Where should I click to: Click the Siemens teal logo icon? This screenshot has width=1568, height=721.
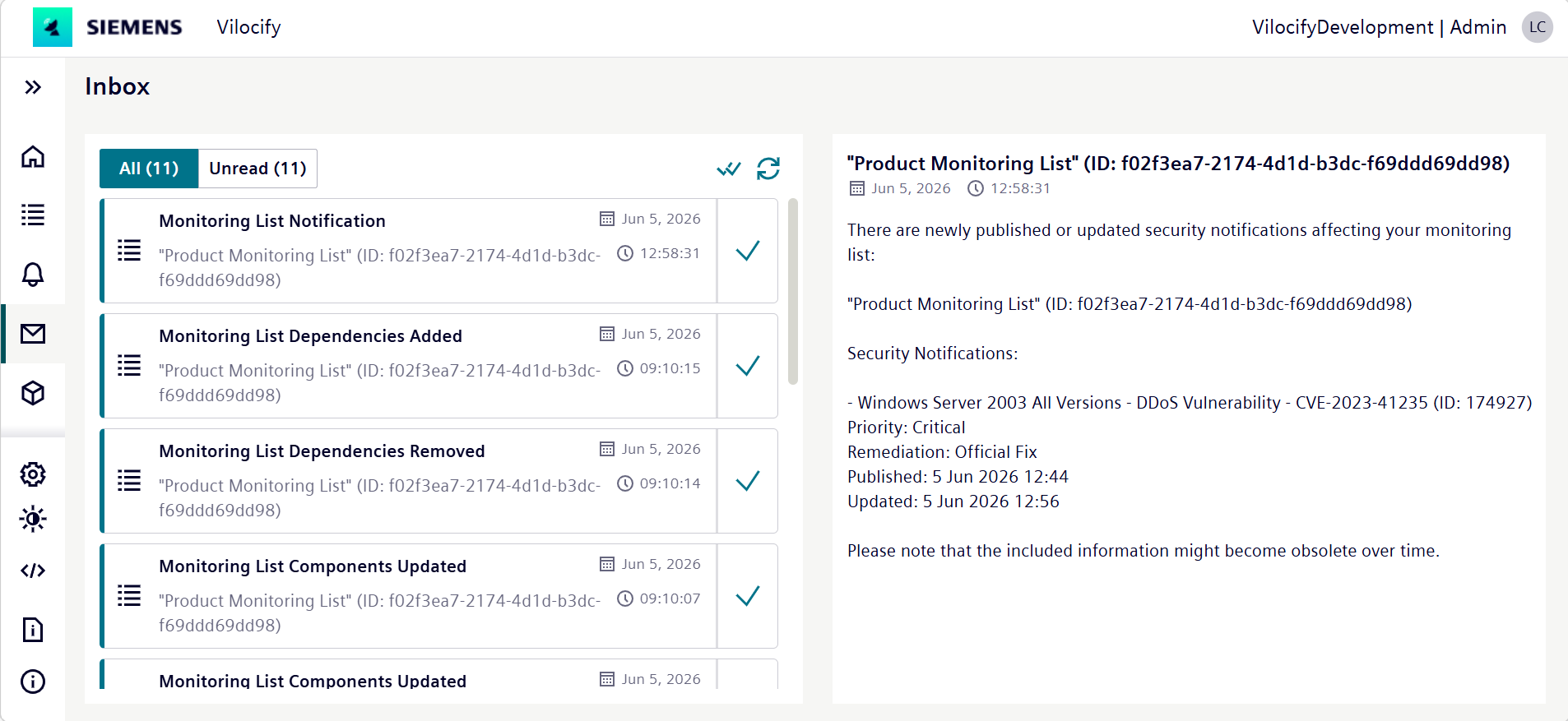coord(53,27)
